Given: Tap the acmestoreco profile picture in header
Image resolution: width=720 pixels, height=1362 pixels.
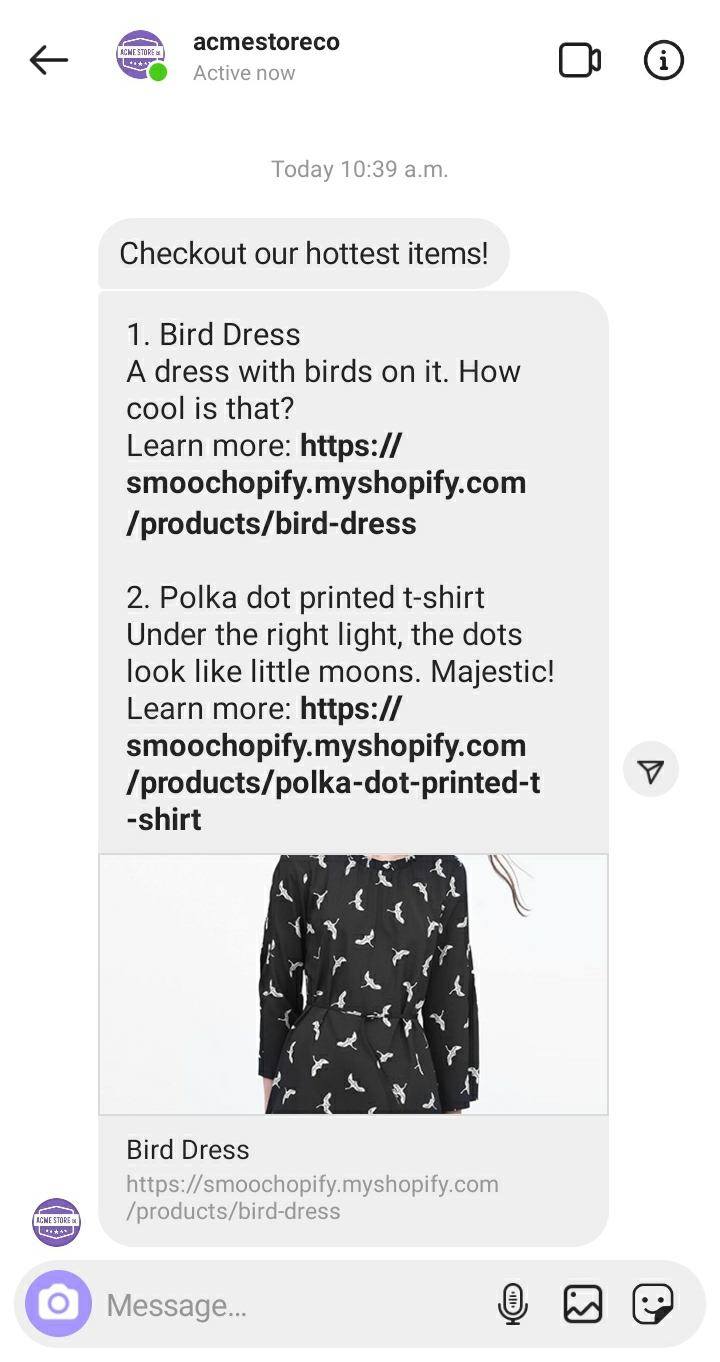Looking at the screenshot, I should (141, 55).
